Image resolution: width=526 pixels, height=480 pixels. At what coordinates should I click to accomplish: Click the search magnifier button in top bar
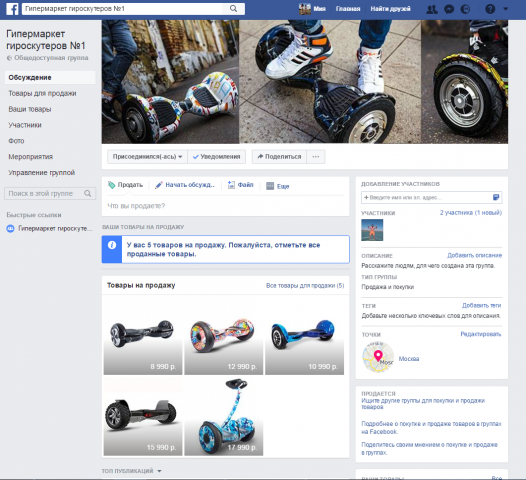point(233,9)
